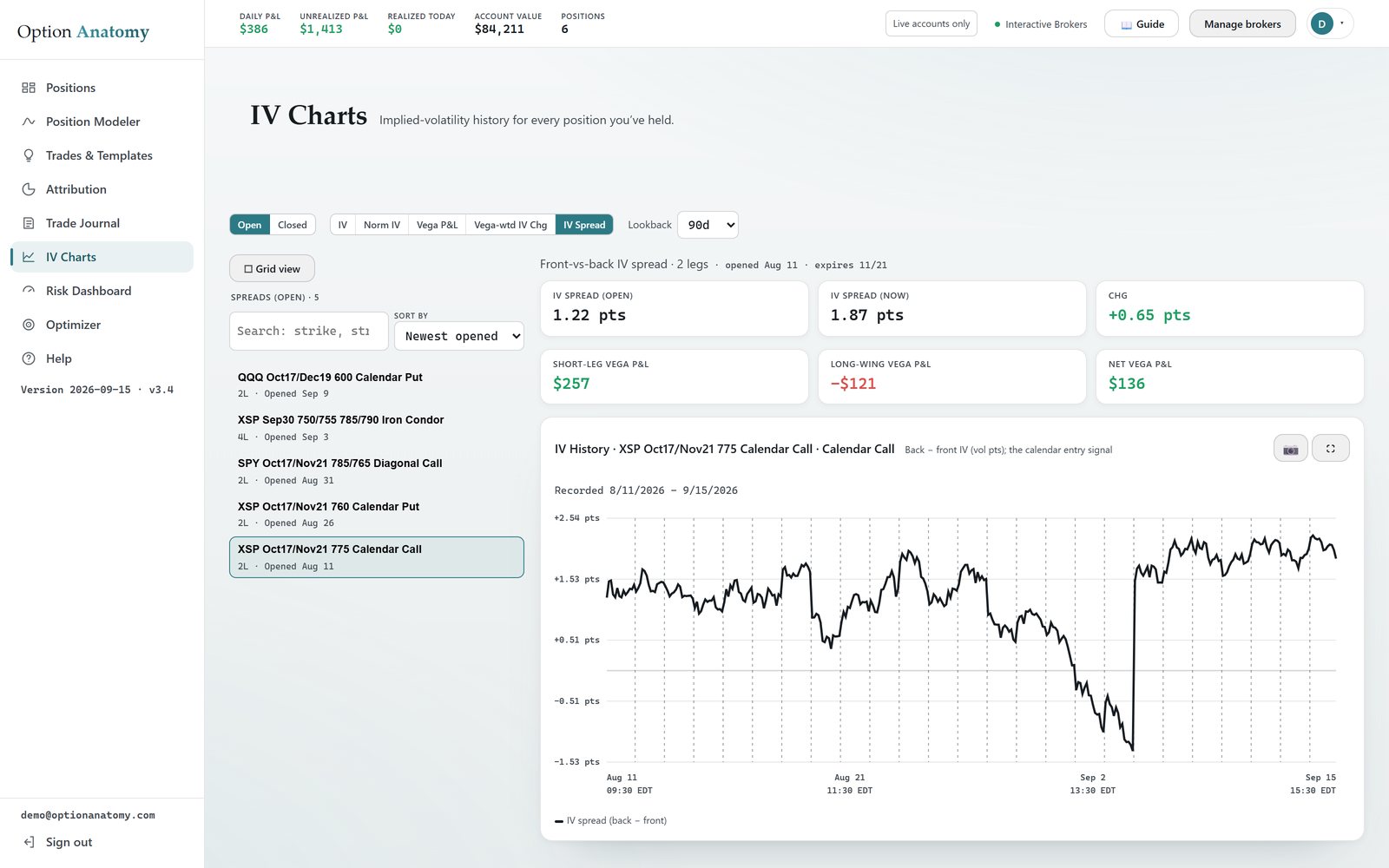Select XSP Oct17/Nov21 775 Calendar Call
This screenshot has height=868, width=1389.
[377, 557]
